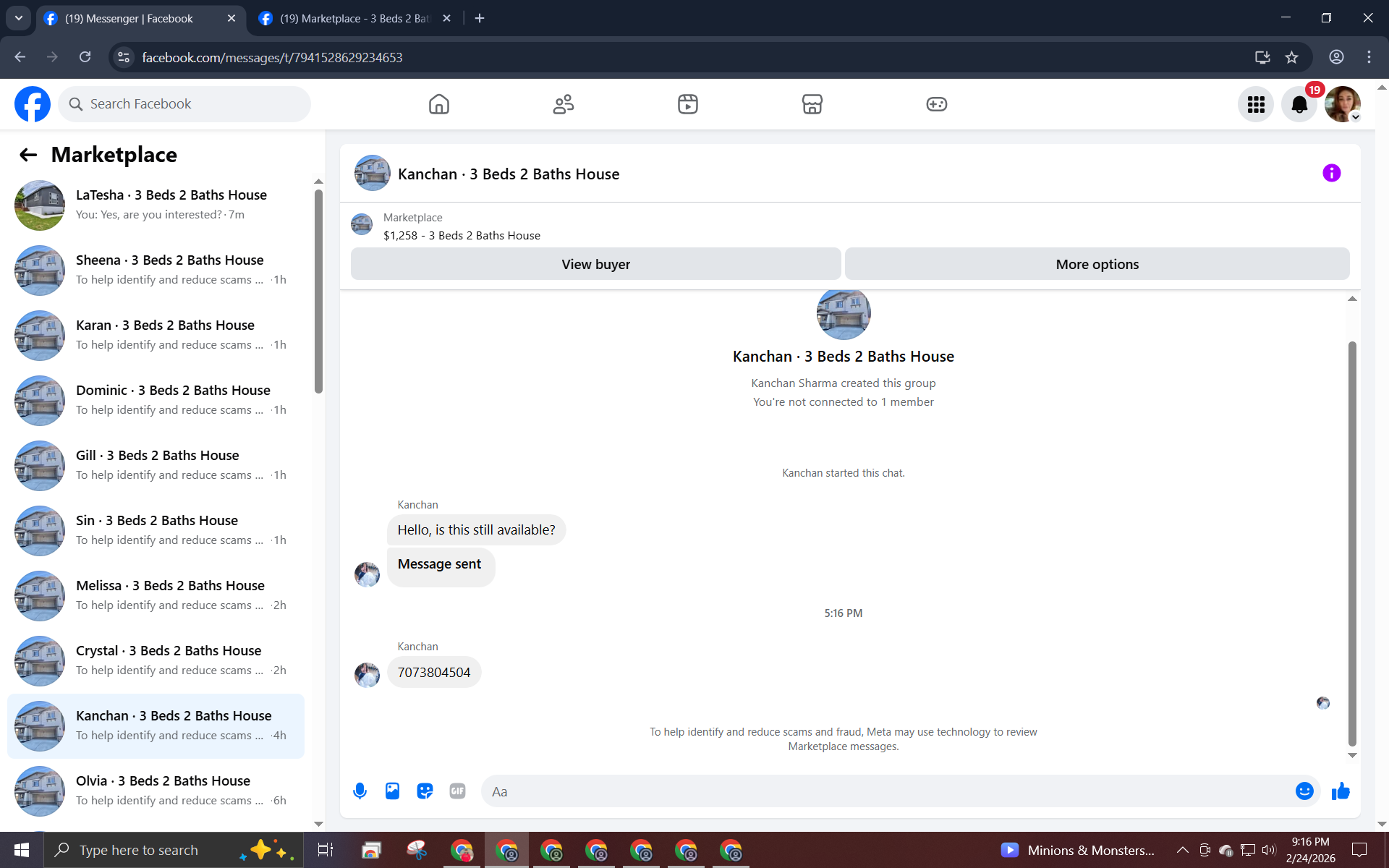Viewport: 1389px width, 868px height.
Task: Open Chrome tab search dropdown arrow
Action: [x=19, y=18]
